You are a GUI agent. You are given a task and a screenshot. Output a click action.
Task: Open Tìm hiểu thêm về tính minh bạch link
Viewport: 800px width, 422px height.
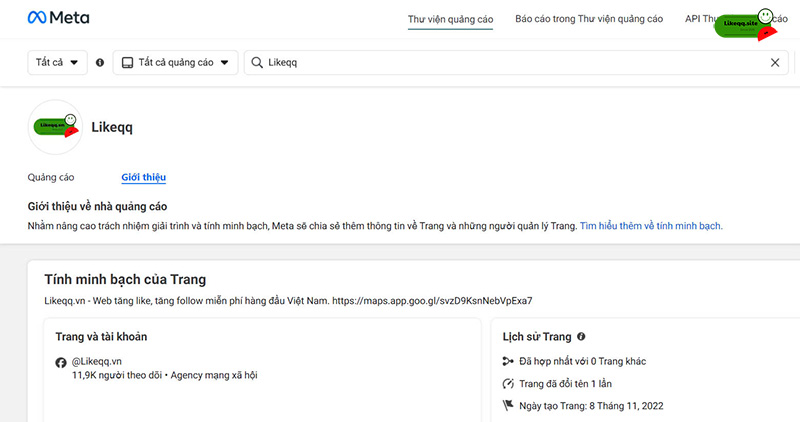pos(651,226)
